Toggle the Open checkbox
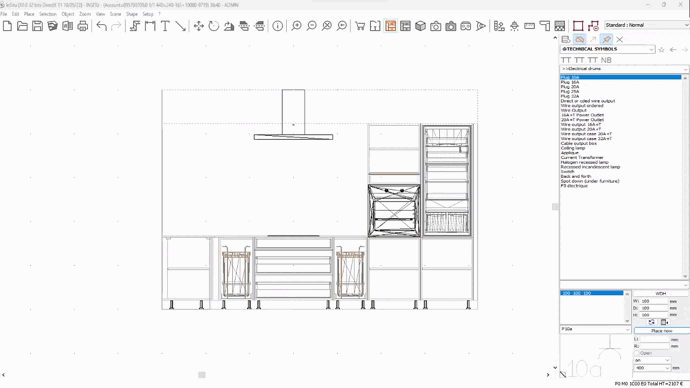Viewport: 690px width, 388px height. tap(637, 353)
